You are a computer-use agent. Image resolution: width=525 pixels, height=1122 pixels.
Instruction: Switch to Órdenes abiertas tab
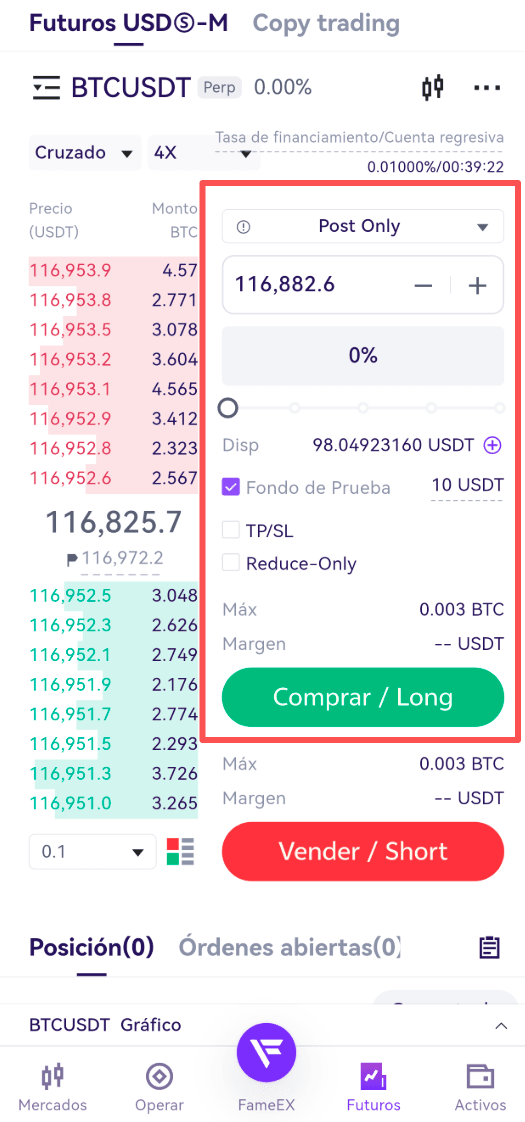(289, 947)
